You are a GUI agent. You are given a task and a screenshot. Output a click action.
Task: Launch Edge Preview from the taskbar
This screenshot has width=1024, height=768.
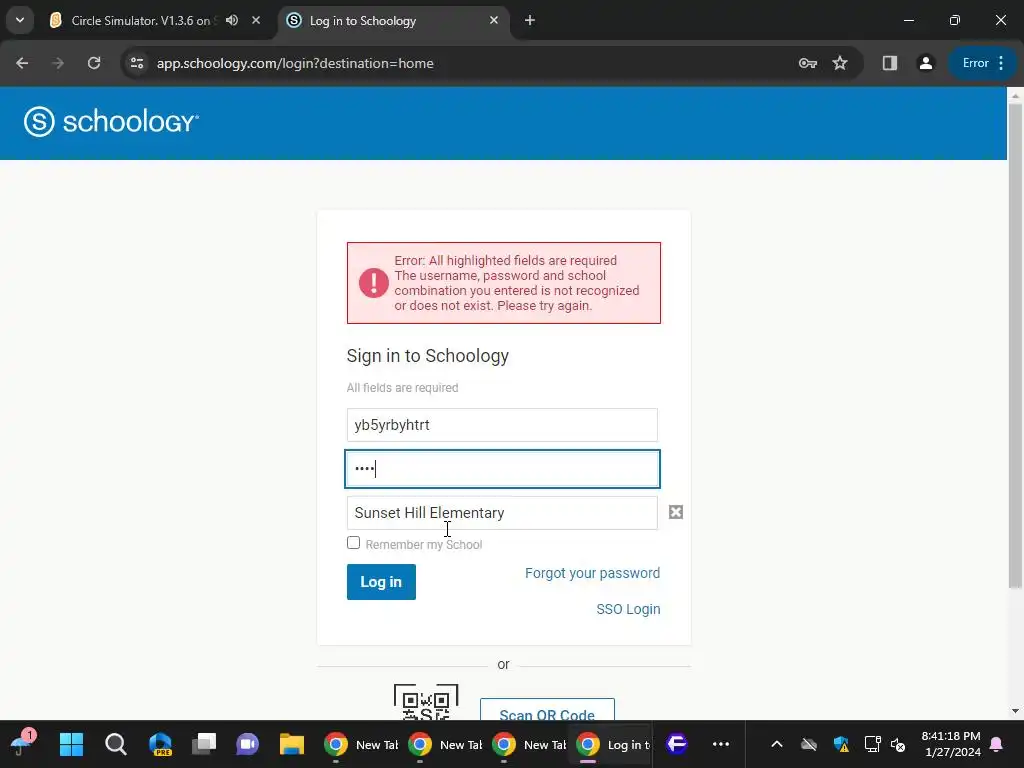[160, 744]
